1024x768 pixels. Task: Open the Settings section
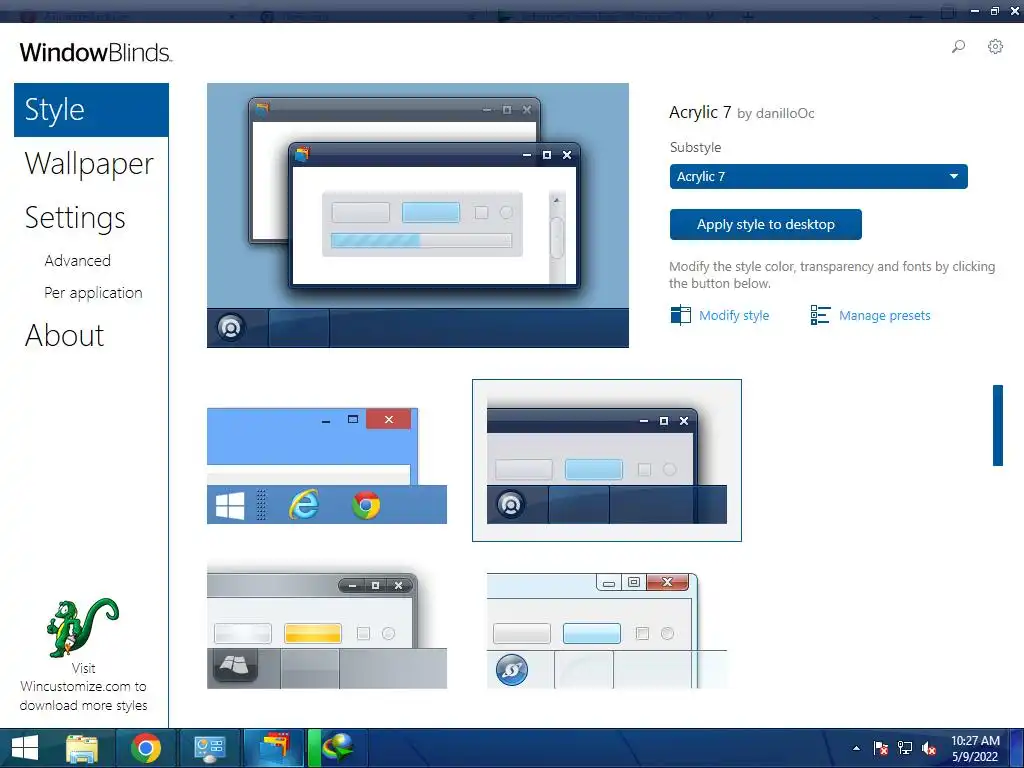[74, 217]
